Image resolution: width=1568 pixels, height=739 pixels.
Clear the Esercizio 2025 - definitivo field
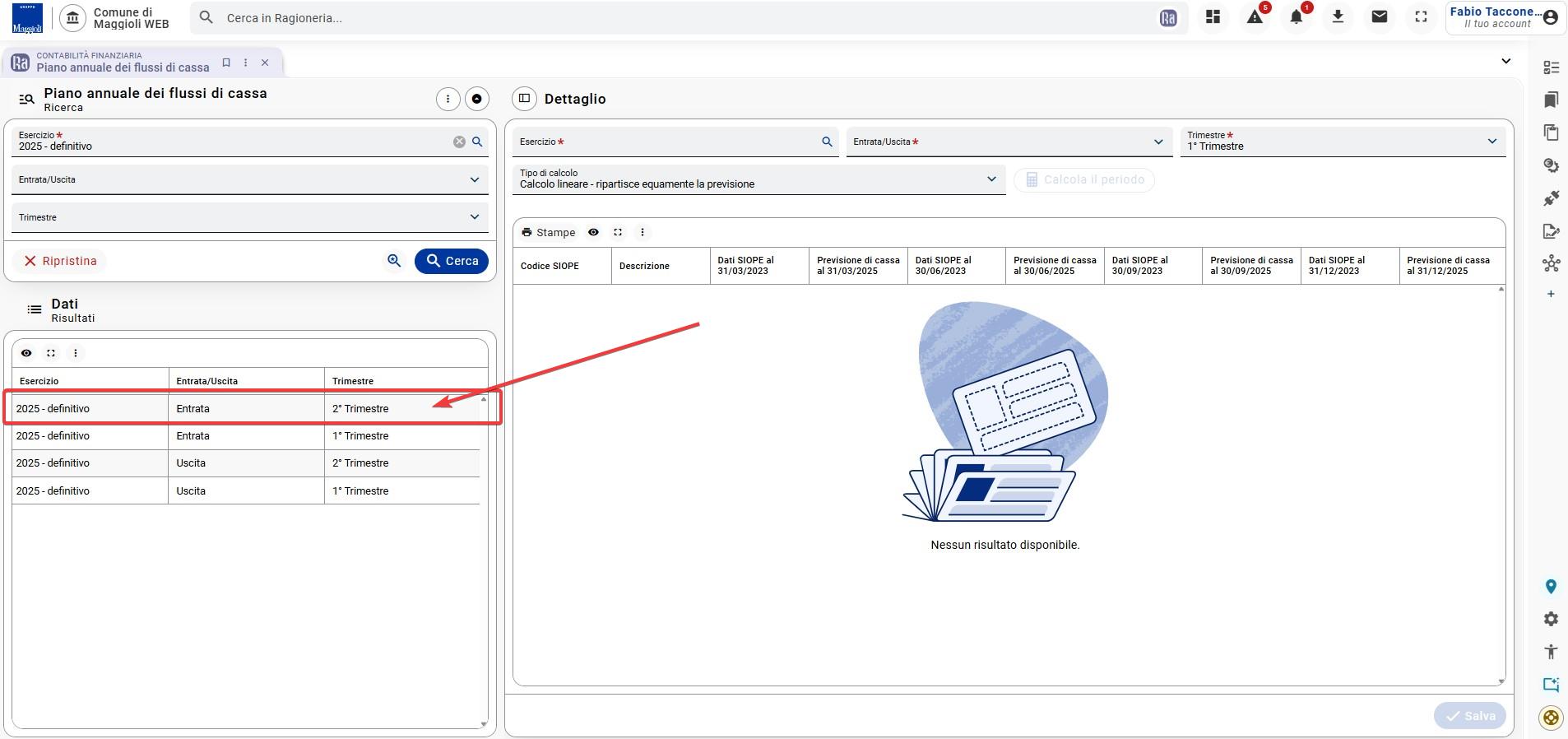[x=459, y=142]
